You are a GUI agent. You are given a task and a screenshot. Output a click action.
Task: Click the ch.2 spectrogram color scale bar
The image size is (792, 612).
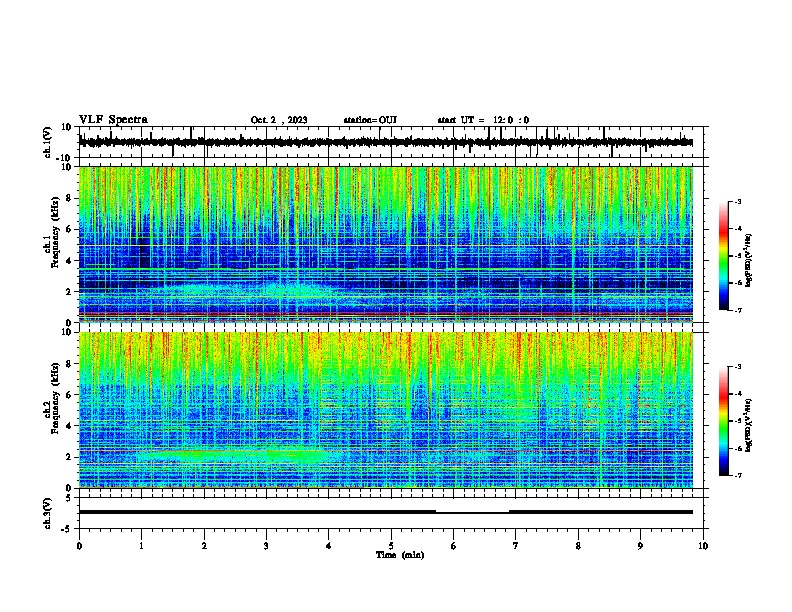[x=723, y=421]
